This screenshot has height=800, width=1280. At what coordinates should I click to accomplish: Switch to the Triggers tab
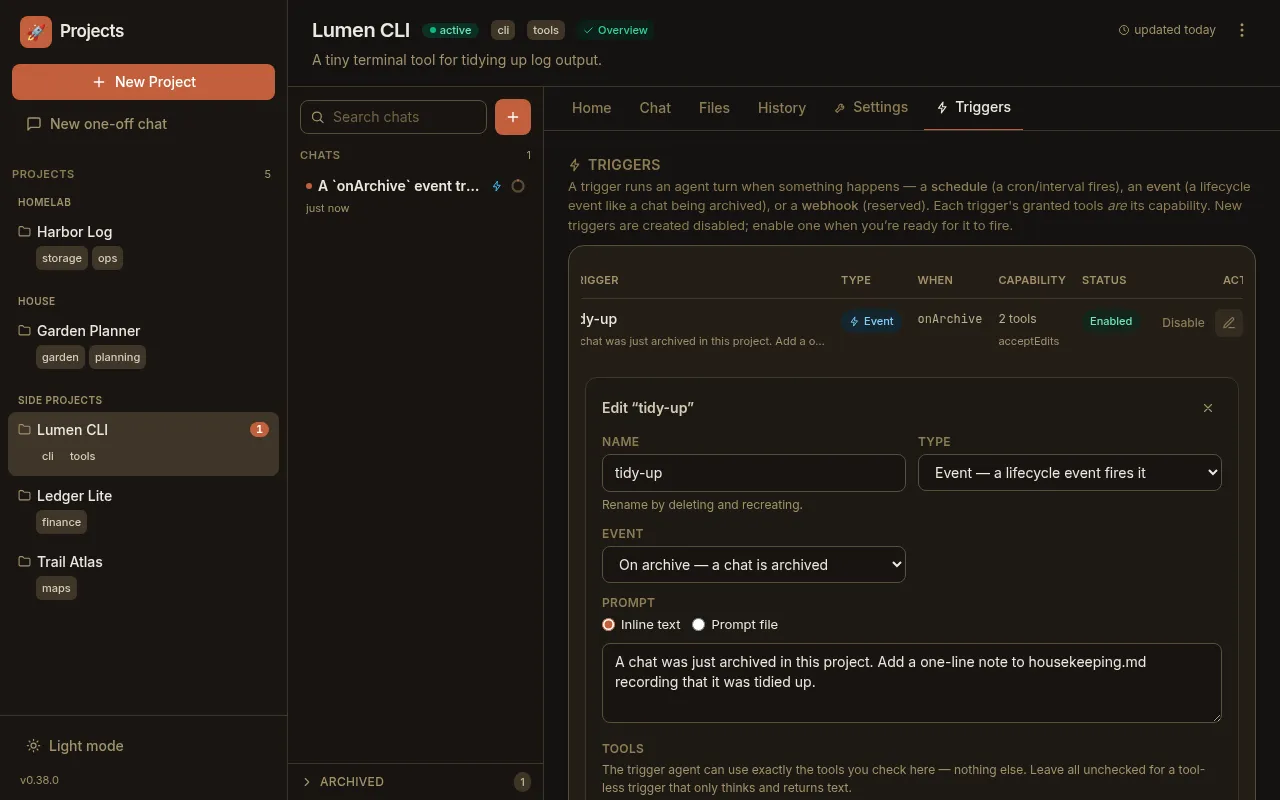[973, 107]
